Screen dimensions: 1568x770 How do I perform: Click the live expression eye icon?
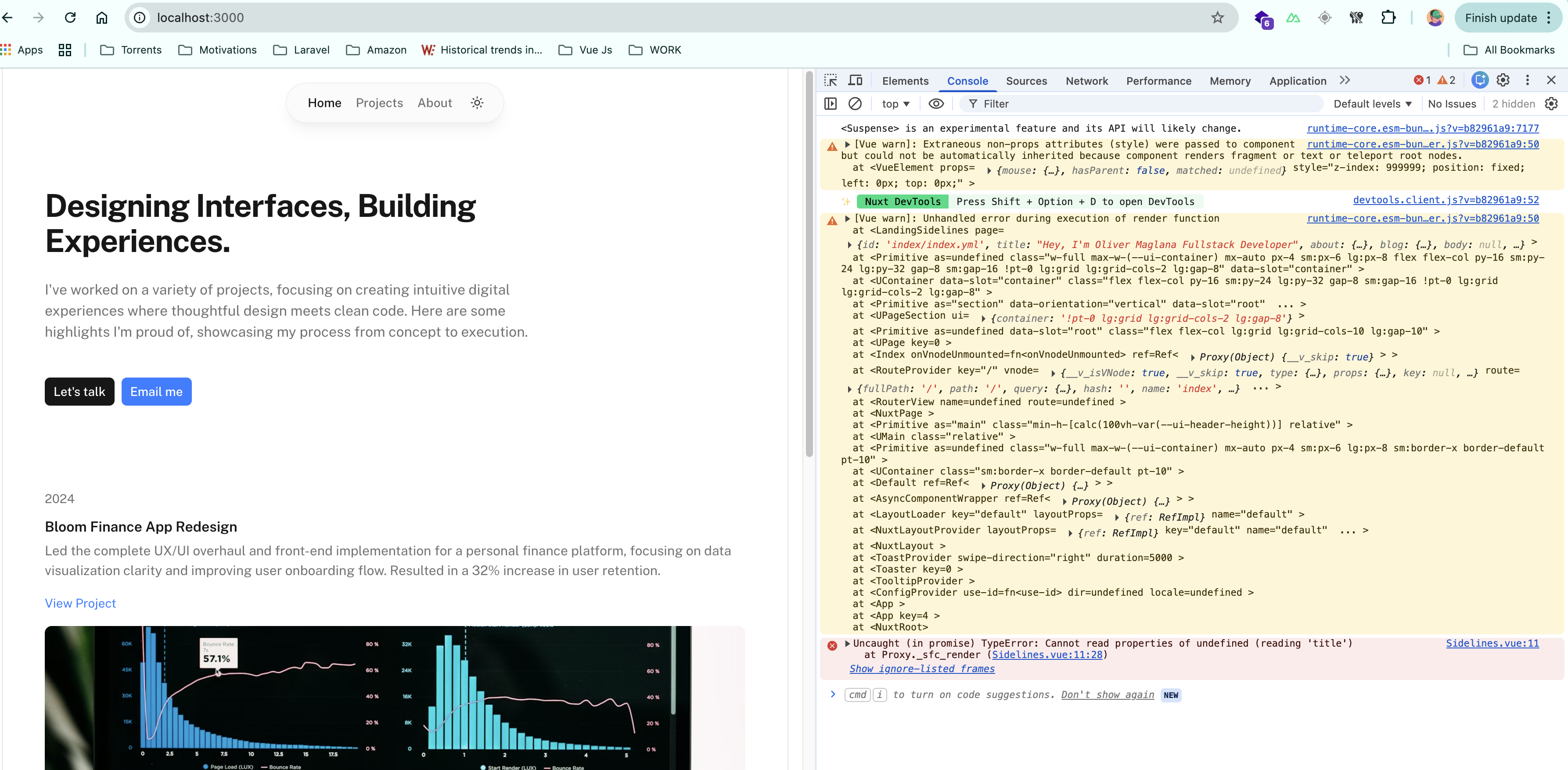click(x=935, y=104)
